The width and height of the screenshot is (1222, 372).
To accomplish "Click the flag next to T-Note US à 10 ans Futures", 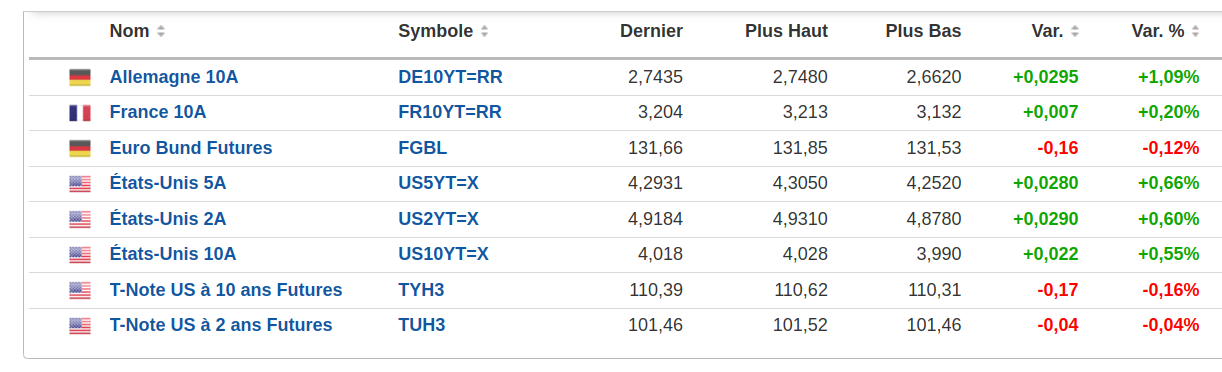I will pyautogui.click(x=80, y=290).
